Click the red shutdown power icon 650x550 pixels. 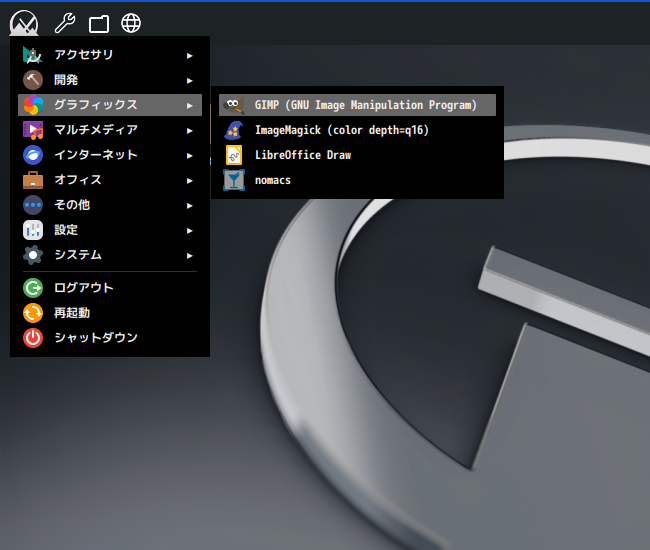[33, 337]
